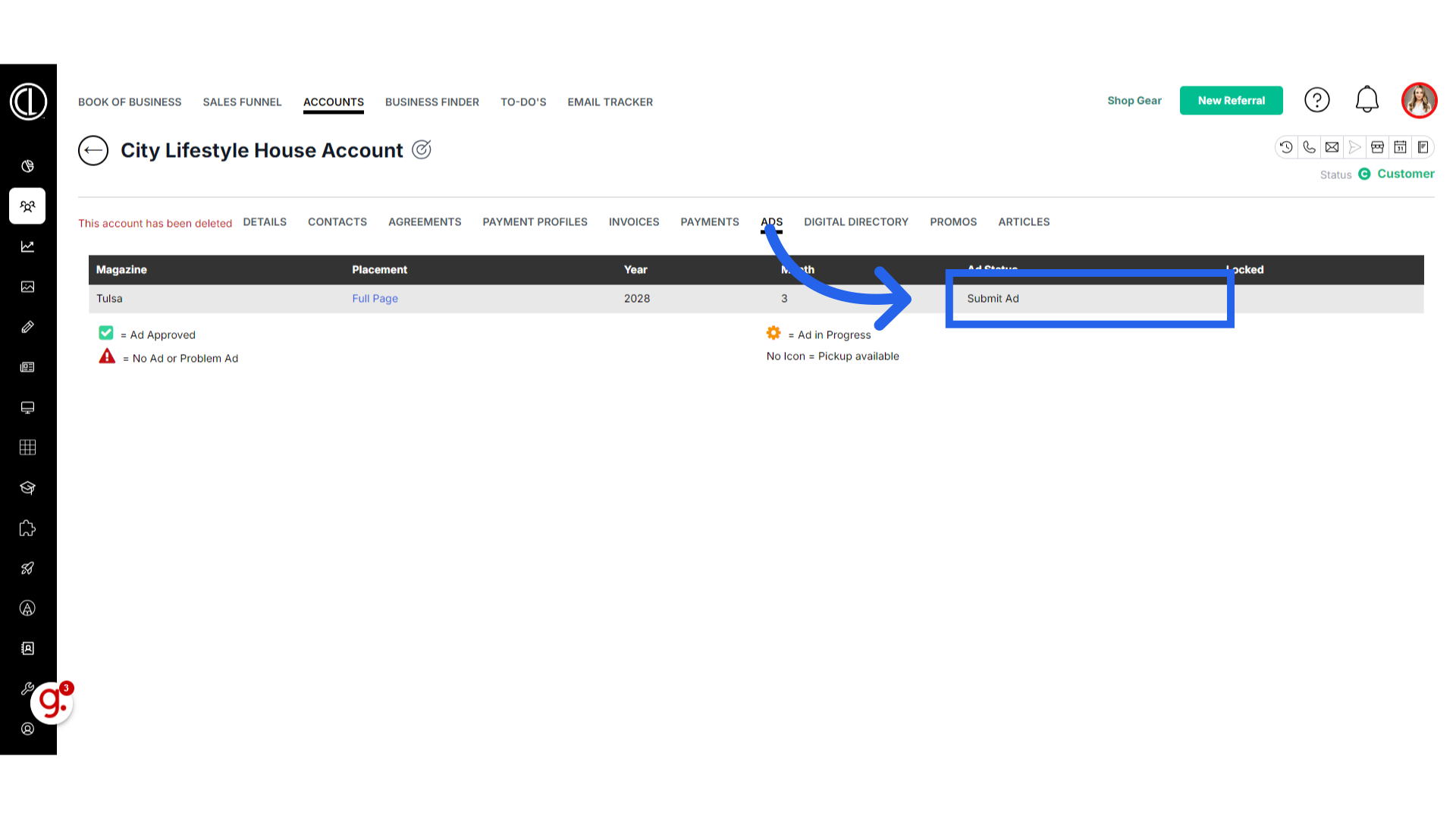Open the To-Do's tab

[x=523, y=102]
